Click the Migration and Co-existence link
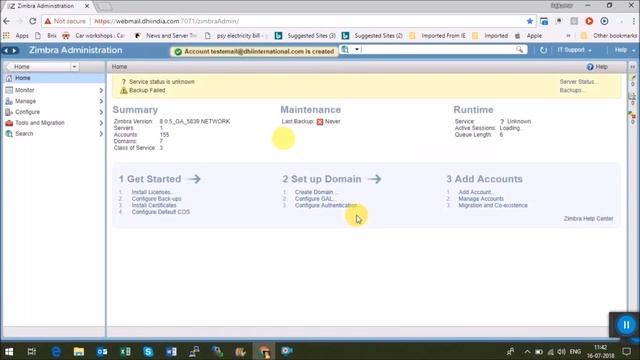Image resolution: width=640 pixels, height=360 pixels. (x=493, y=205)
